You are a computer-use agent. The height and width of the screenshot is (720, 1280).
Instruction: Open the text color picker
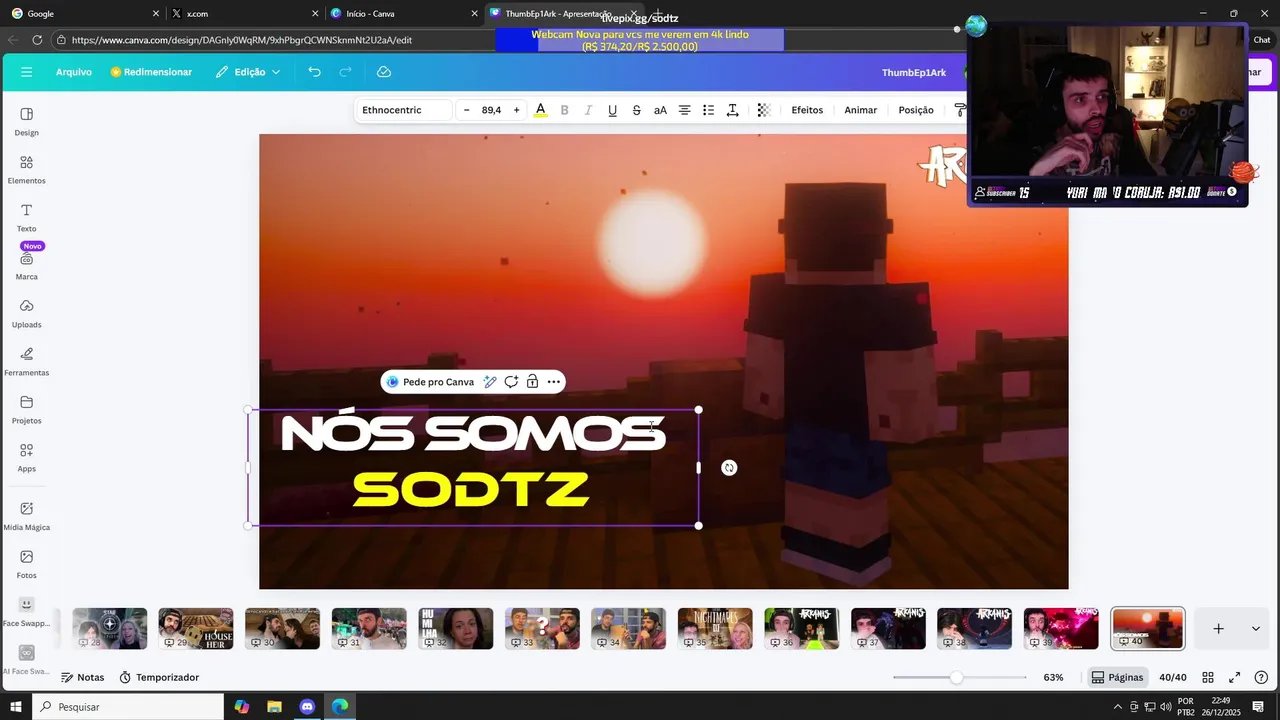pyautogui.click(x=541, y=110)
